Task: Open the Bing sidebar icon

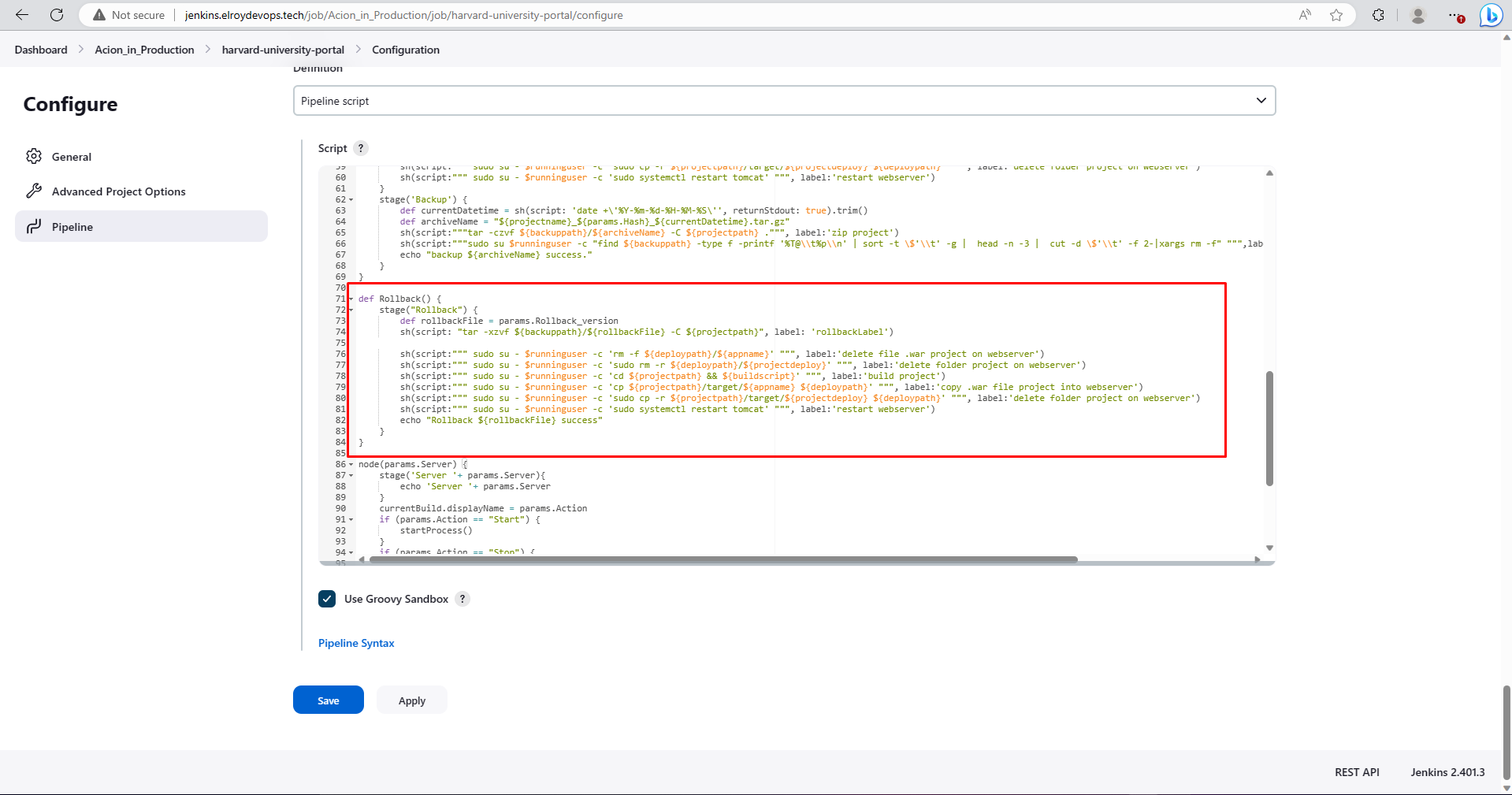Action: (x=1491, y=15)
